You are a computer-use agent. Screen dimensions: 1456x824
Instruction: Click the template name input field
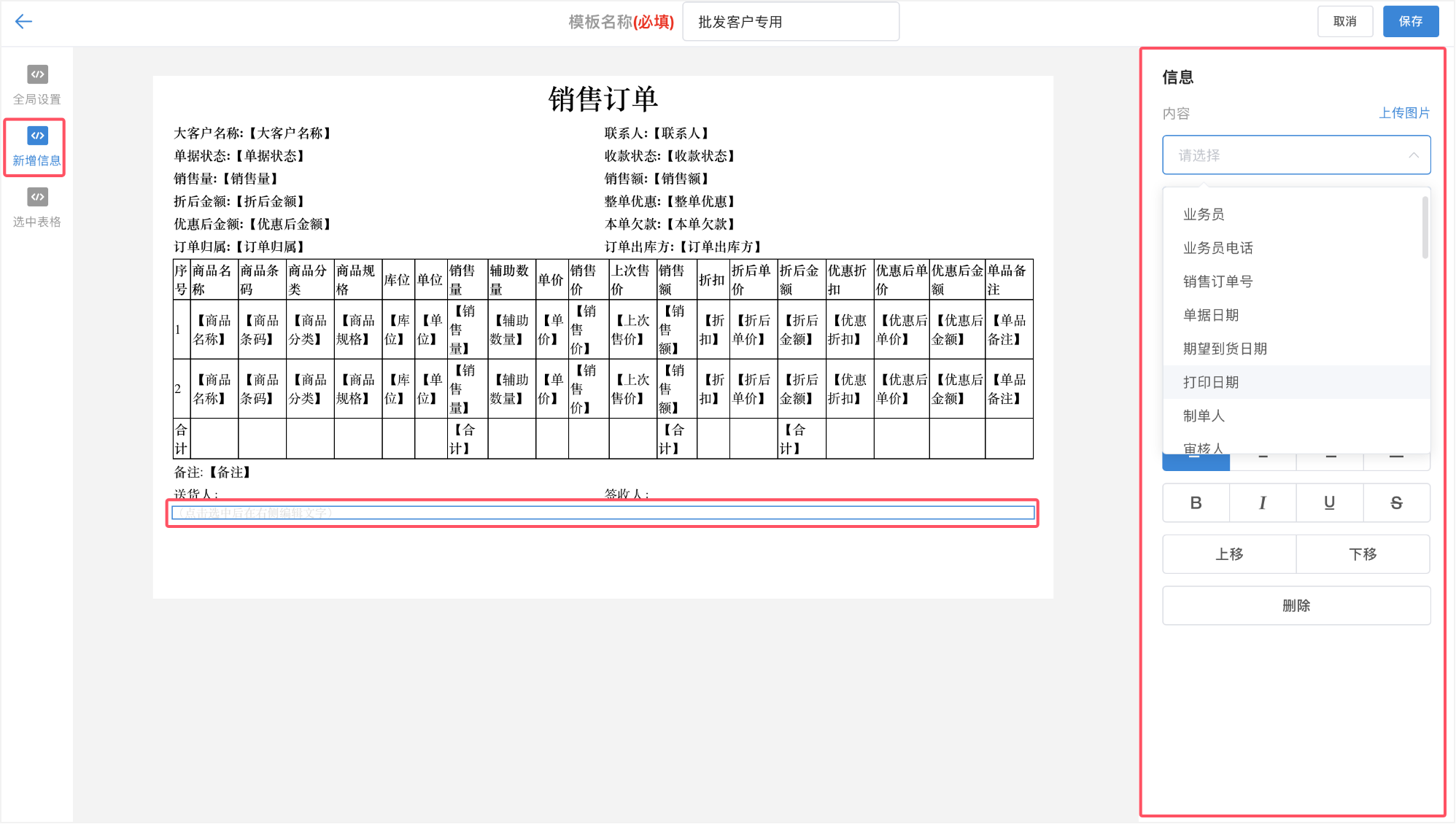click(x=790, y=22)
